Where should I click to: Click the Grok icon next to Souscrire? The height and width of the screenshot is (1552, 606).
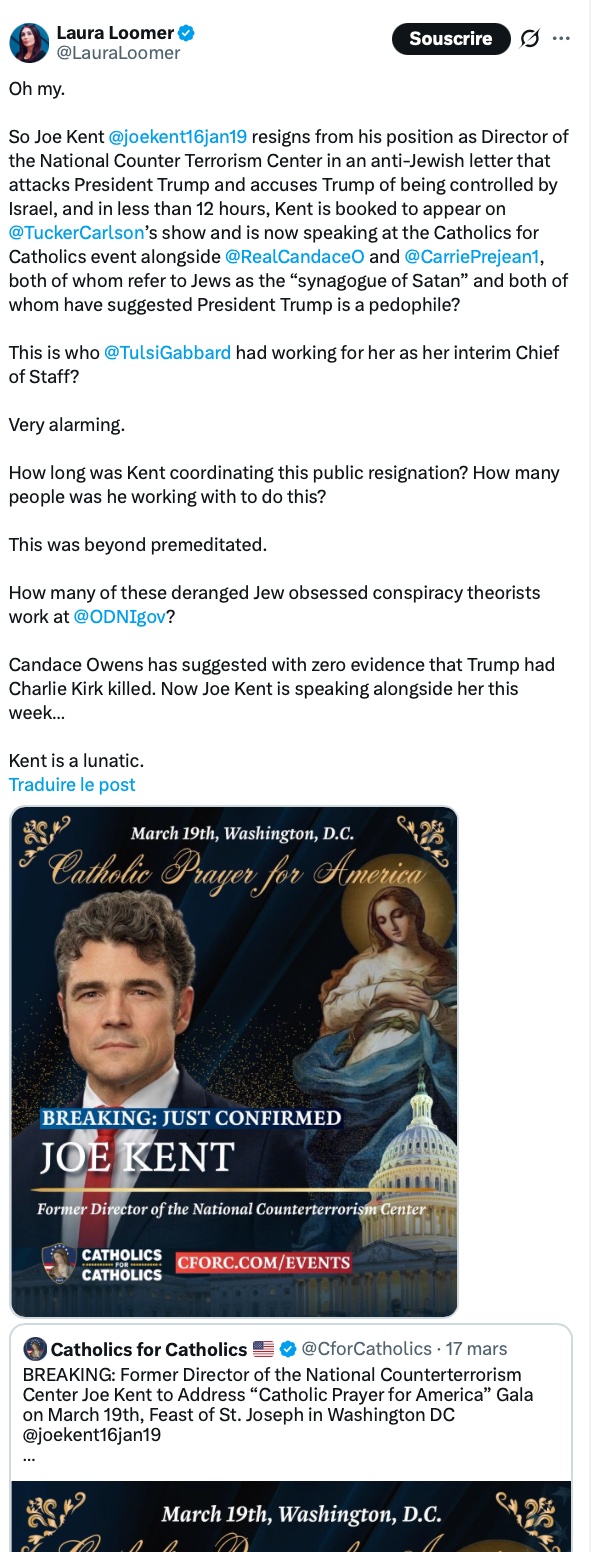click(x=531, y=39)
